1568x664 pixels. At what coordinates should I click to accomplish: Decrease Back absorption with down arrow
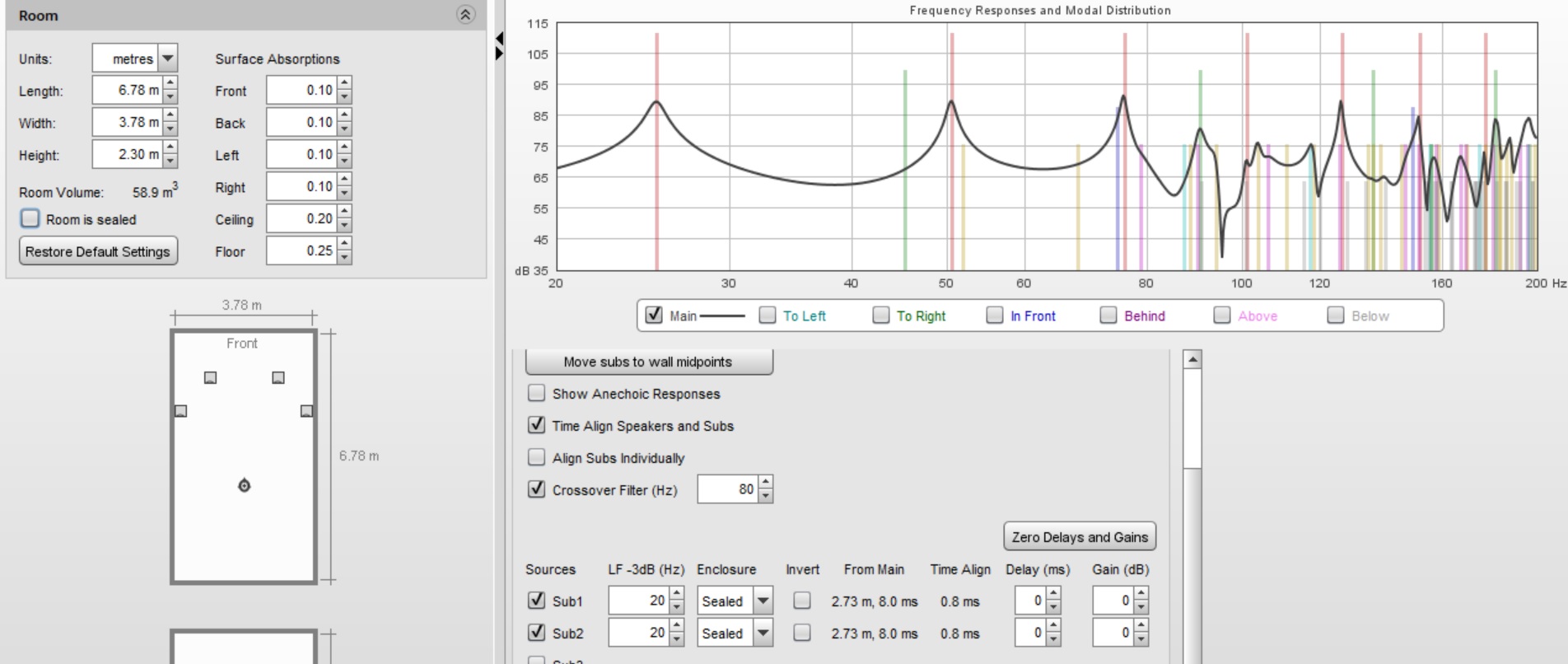point(344,129)
